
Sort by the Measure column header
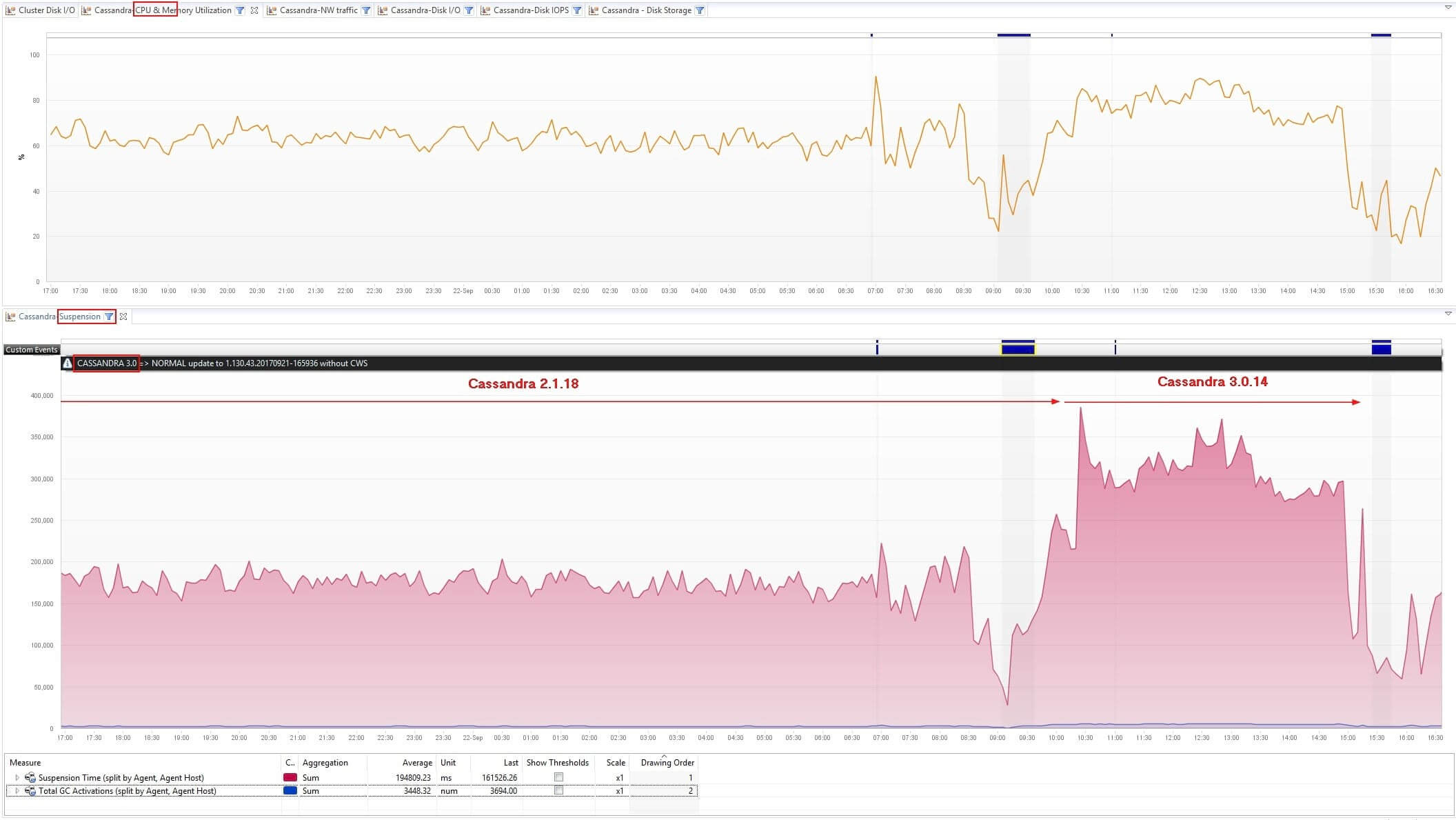click(x=143, y=763)
